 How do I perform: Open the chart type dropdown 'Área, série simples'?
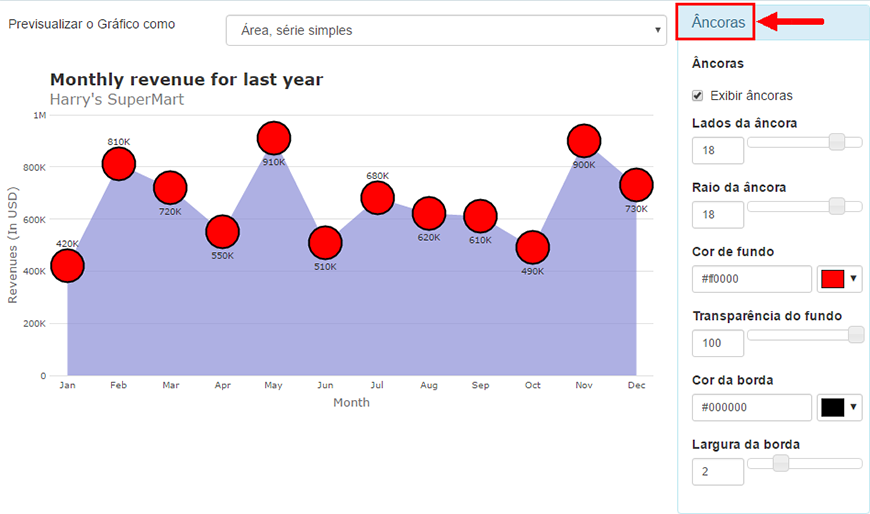(446, 31)
